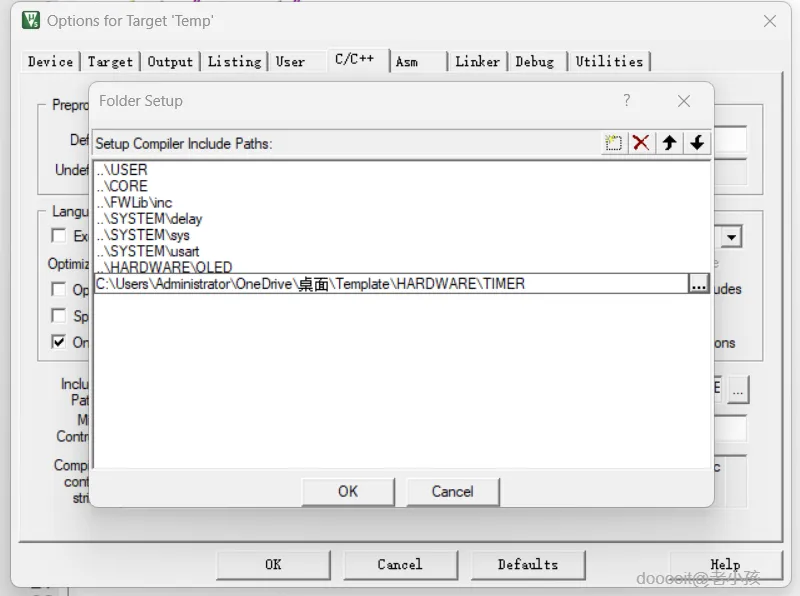Enable the Op optimization checkbox
Image resolution: width=800 pixels, height=596 pixels.
coord(59,289)
